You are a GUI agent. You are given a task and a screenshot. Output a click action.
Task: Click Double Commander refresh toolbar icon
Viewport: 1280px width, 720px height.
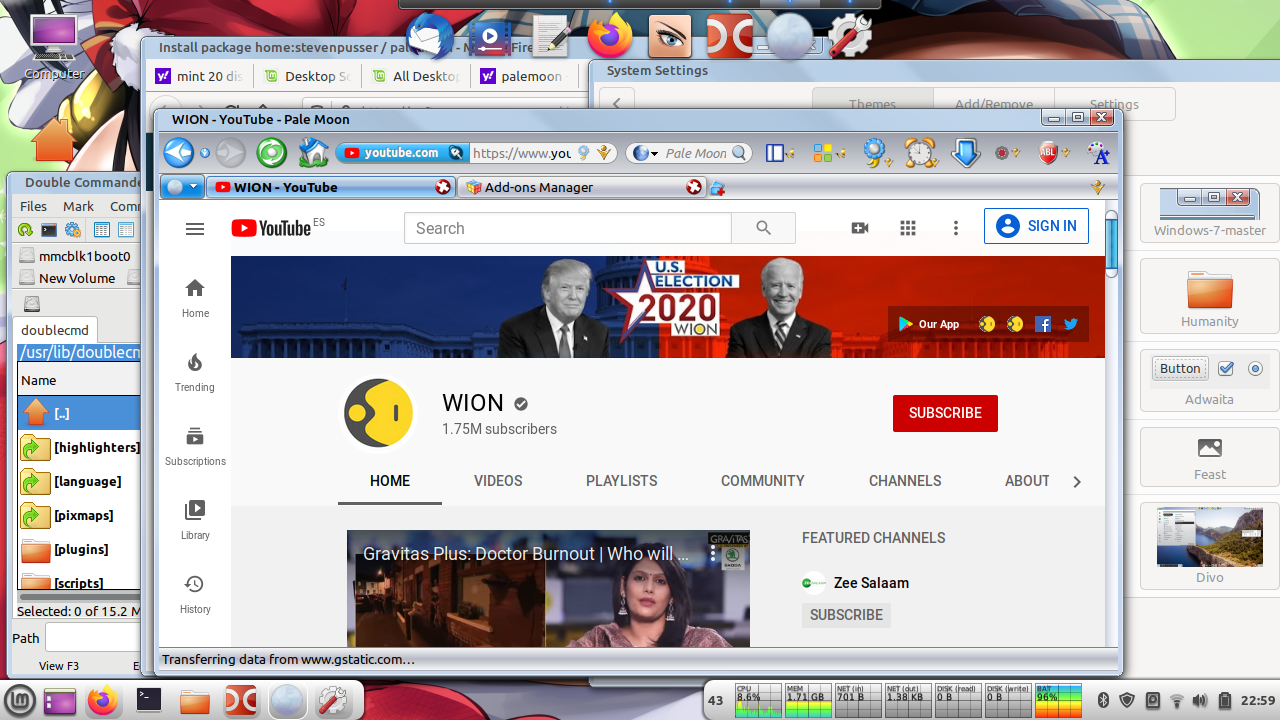(25, 230)
